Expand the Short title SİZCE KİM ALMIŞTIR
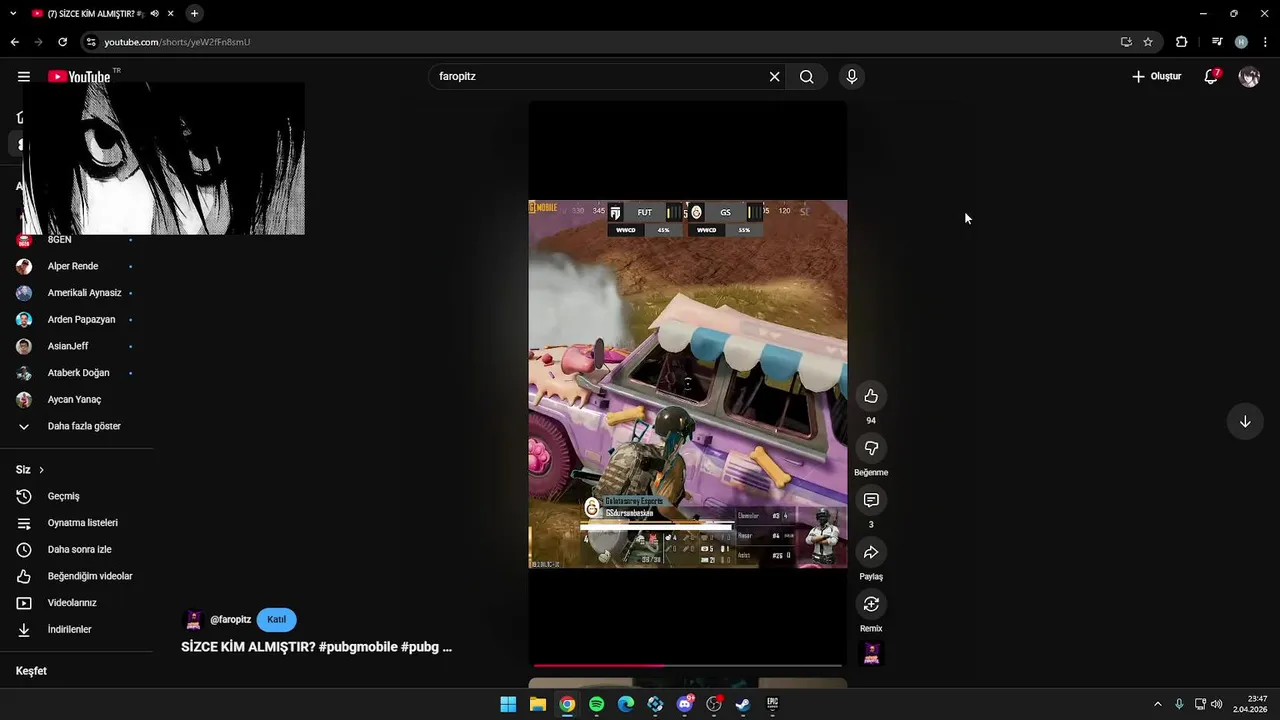Screen dimensions: 1280x720 (316, 647)
